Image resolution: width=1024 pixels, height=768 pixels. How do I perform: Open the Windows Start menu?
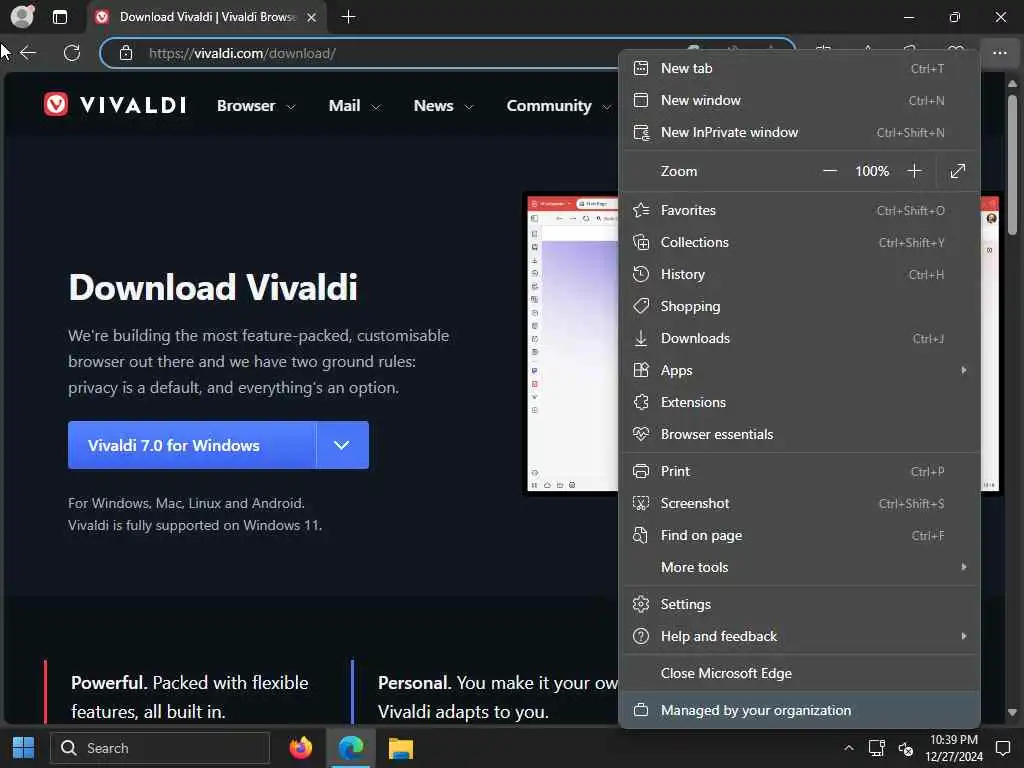[24, 748]
